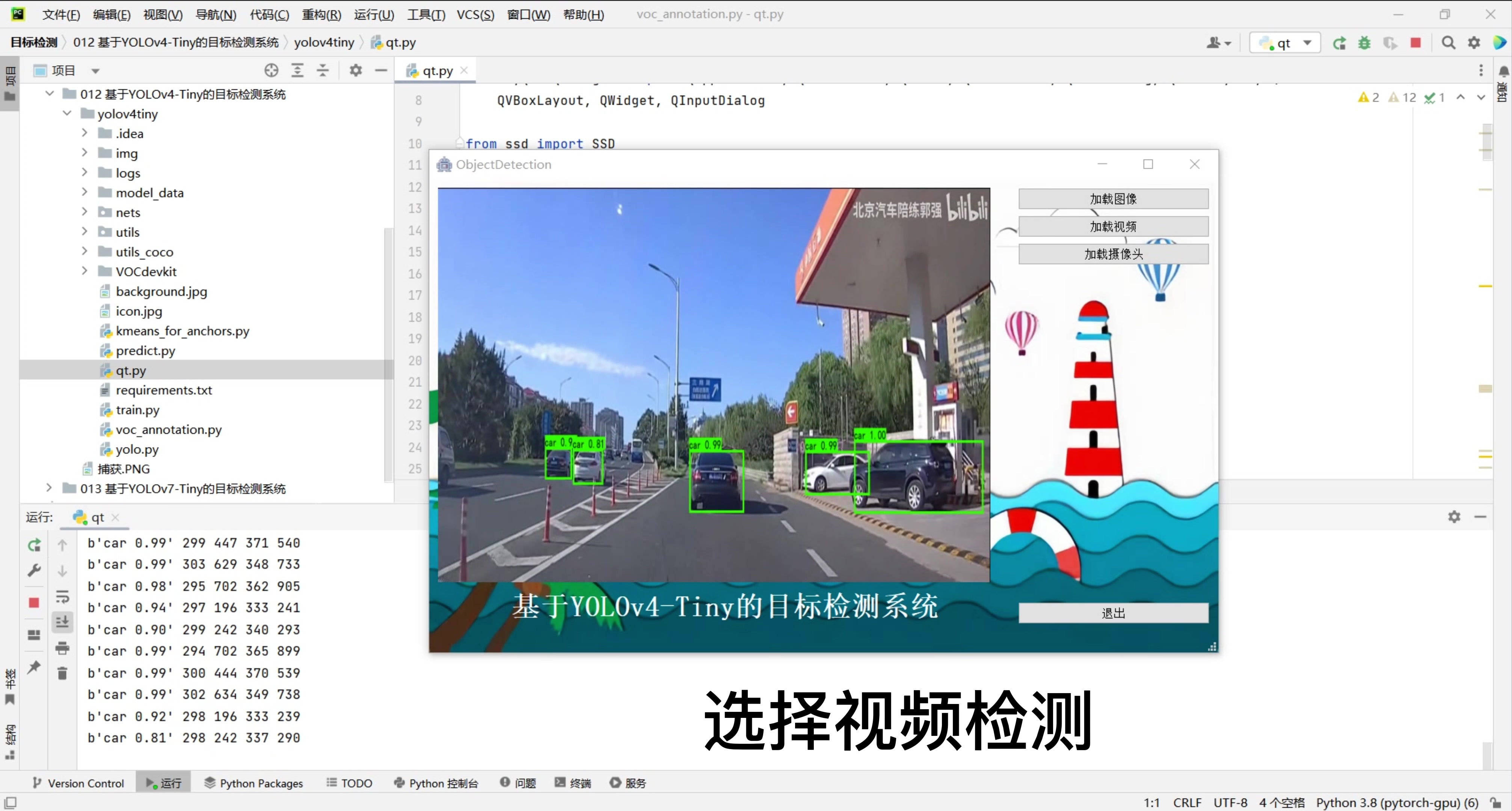
Task: Toggle soft-wrap in run console
Action: (x=62, y=597)
